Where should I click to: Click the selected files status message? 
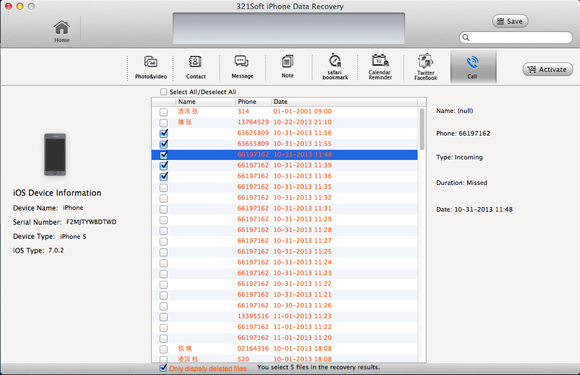tap(318, 367)
